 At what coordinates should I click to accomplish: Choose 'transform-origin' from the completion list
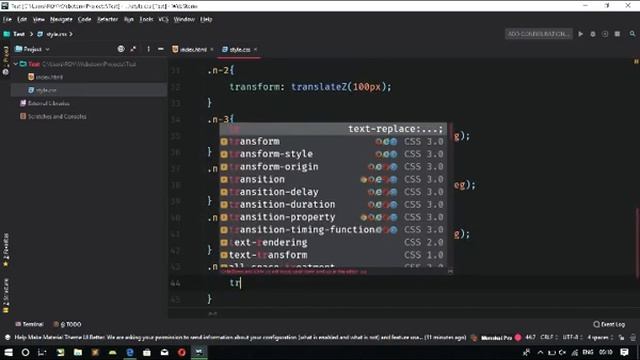pyautogui.click(x=333, y=167)
